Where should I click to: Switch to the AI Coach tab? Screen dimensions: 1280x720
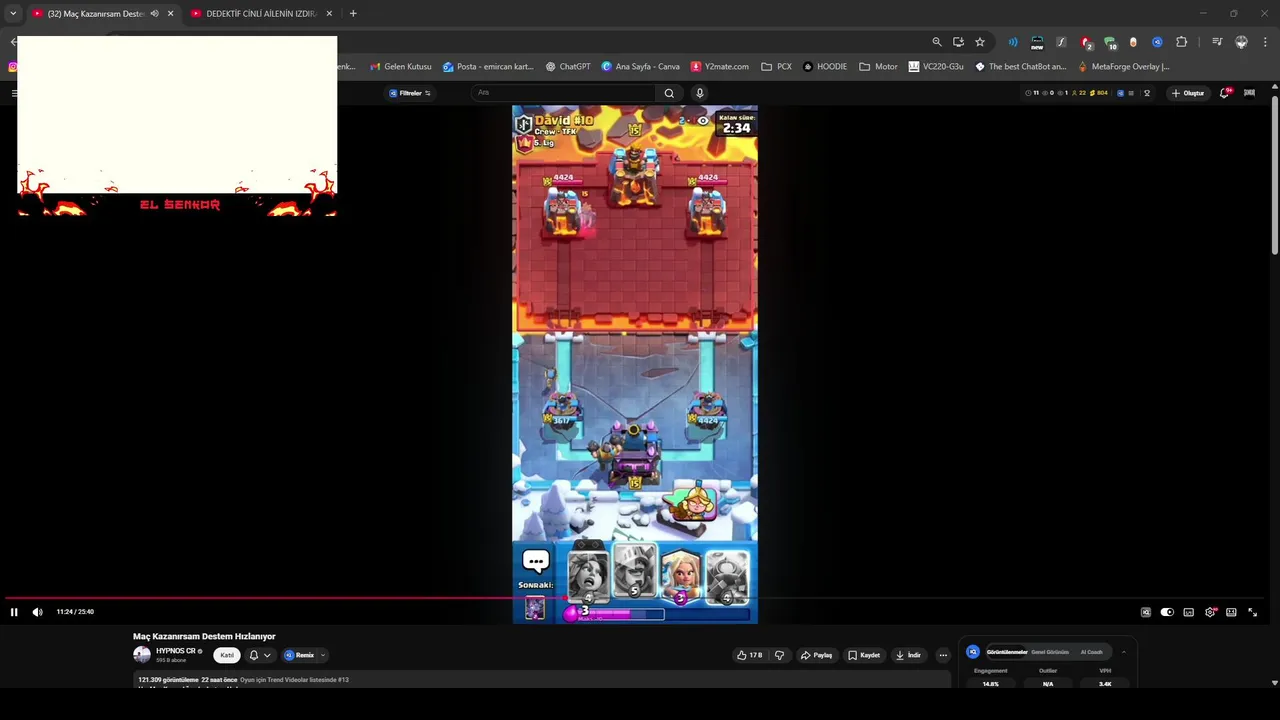tap(1092, 652)
